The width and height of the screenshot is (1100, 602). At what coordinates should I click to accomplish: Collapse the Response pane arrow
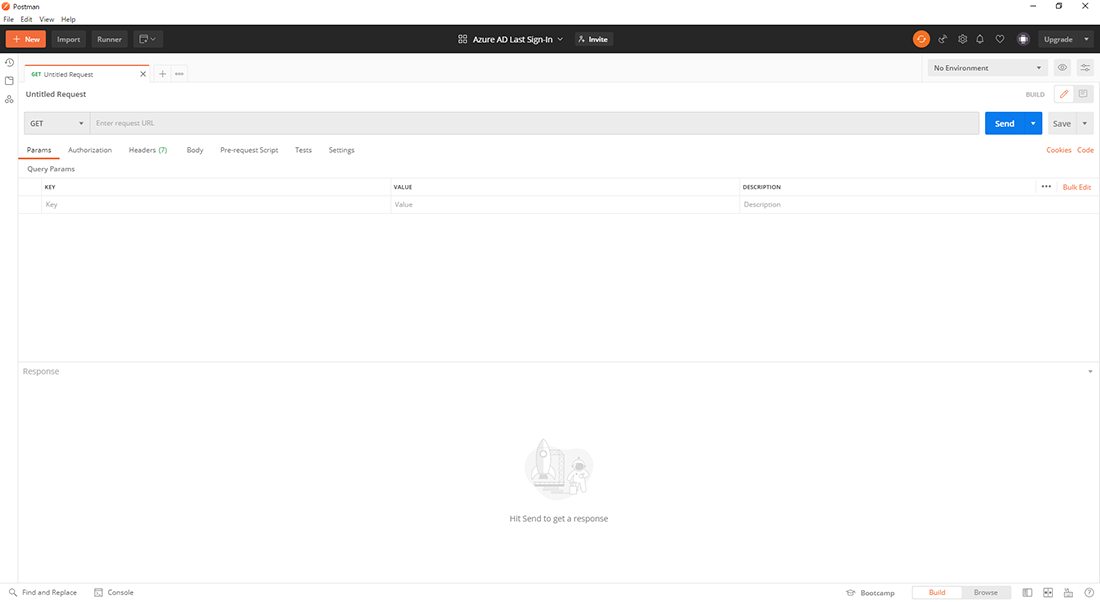click(x=1090, y=371)
